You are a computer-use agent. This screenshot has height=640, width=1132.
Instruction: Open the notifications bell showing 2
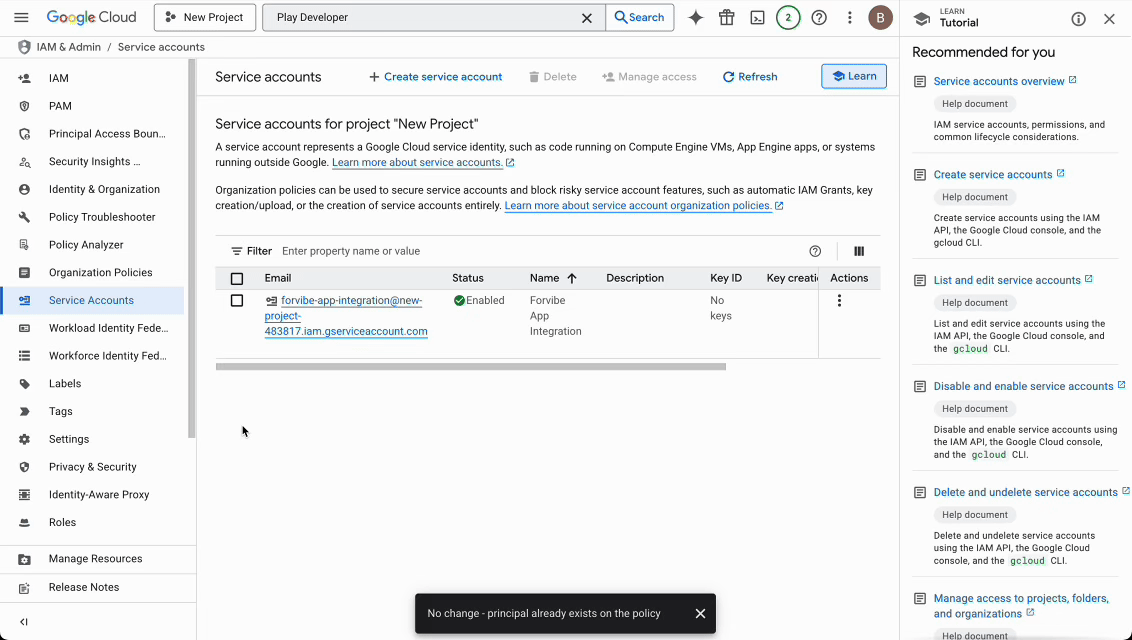(788, 17)
